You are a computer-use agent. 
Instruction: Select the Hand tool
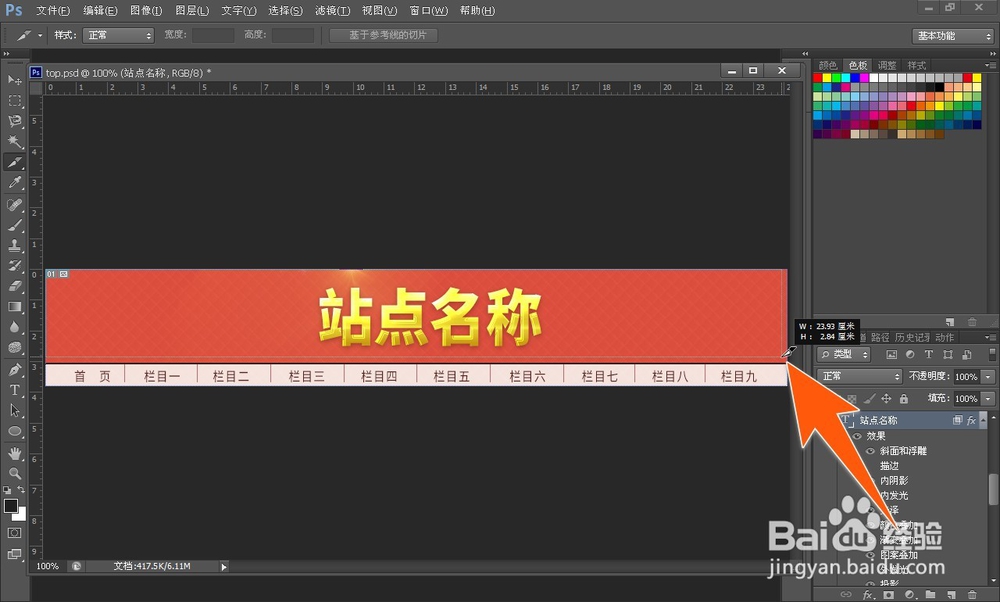[x=15, y=453]
